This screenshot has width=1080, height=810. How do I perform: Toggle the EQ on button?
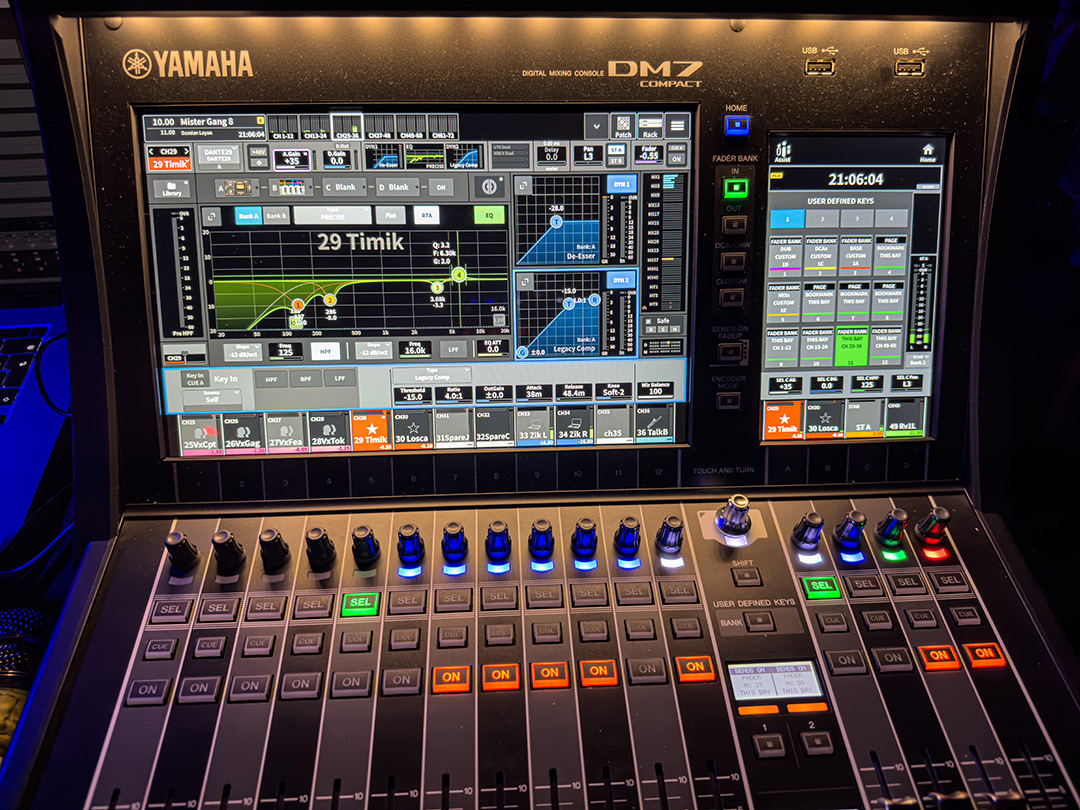coord(489,216)
